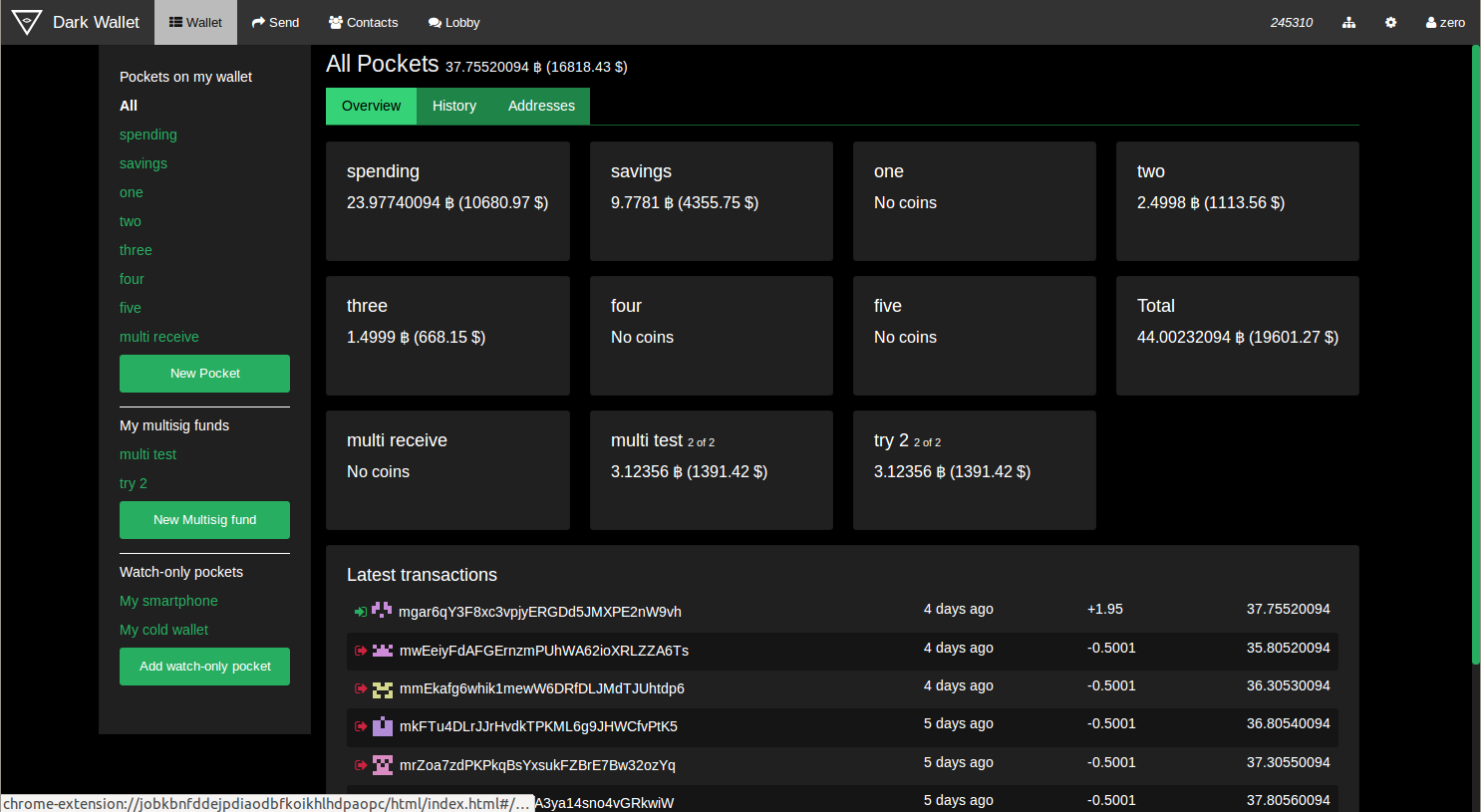This screenshot has height=812, width=1481.
Task: Open My cold wallet watch-only pocket
Action: [x=163, y=630]
